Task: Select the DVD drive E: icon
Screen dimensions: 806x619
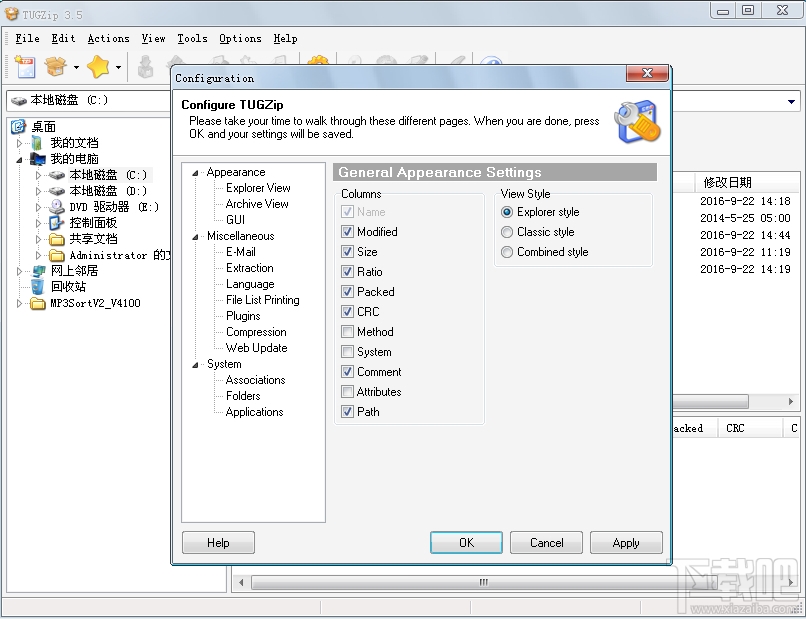Action: pos(57,207)
